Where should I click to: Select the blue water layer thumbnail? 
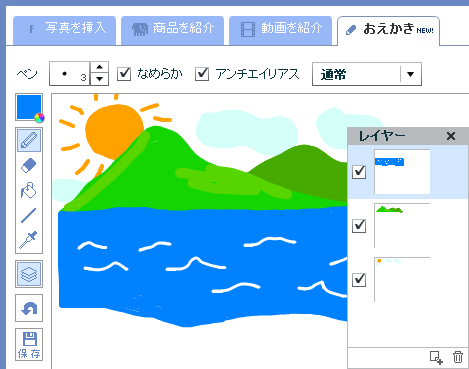point(402,172)
